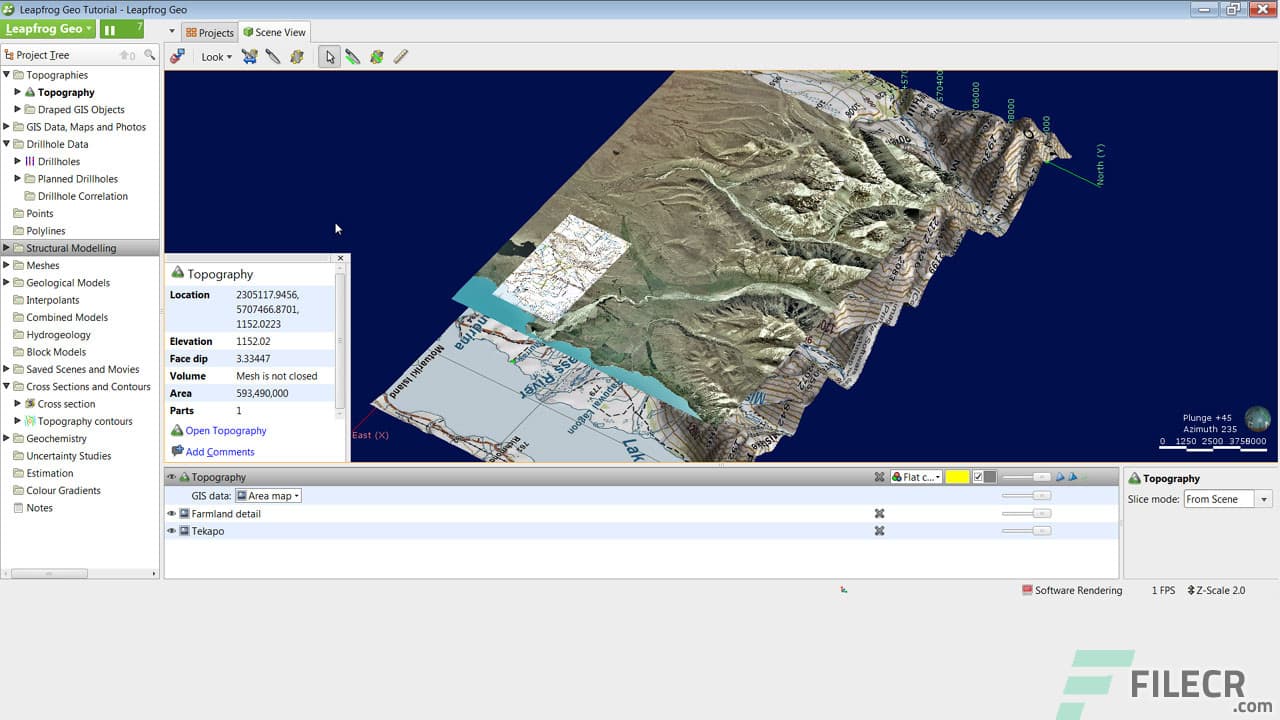Toggle visibility of the Tekapo layer
The height and width of the screenshot is (720, 1280).
click(x=171, y=531)
